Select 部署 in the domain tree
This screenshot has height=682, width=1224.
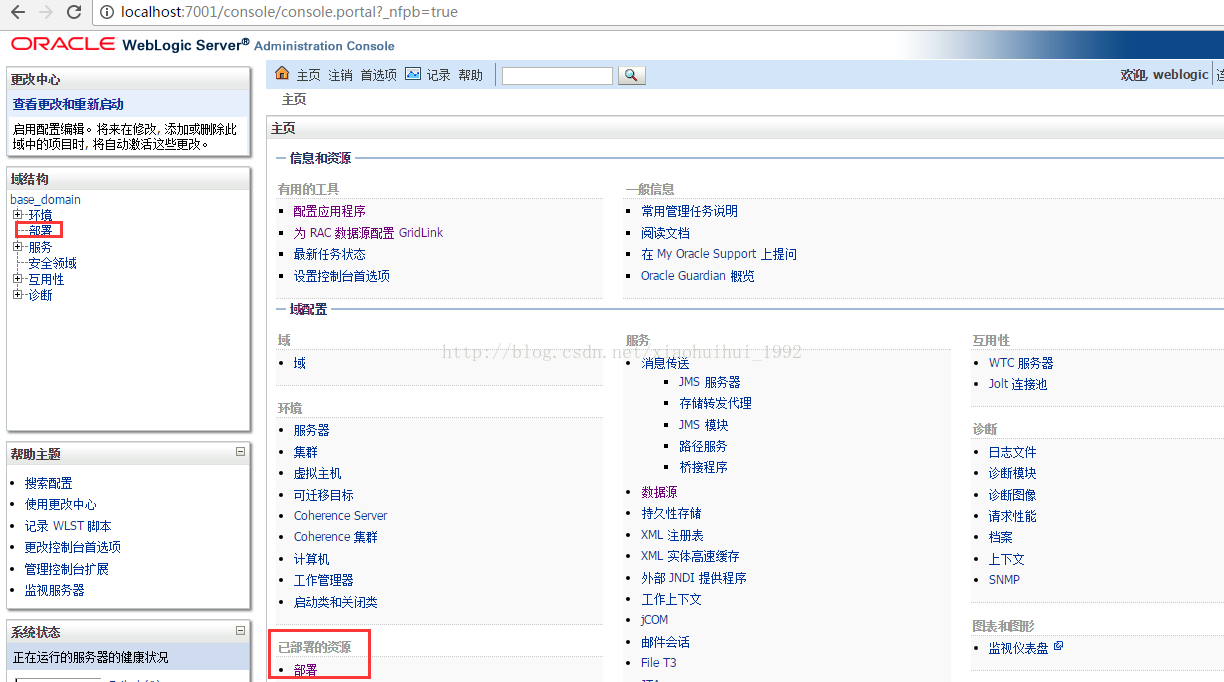(x=40, y=231)
